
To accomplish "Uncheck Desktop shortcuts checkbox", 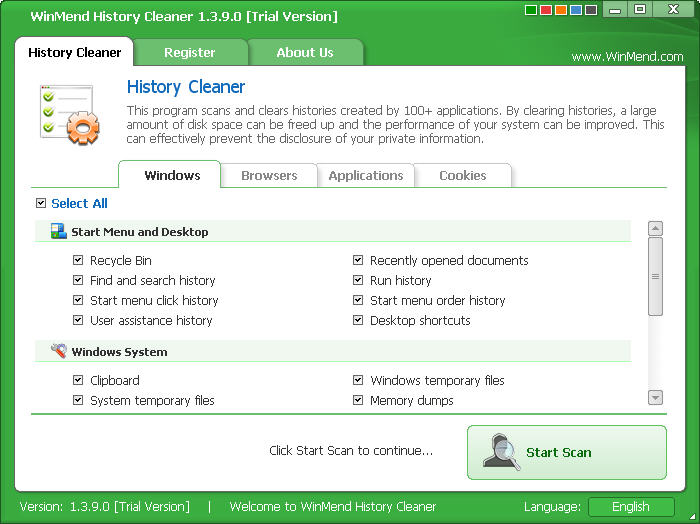I will [x=358, y=320].
